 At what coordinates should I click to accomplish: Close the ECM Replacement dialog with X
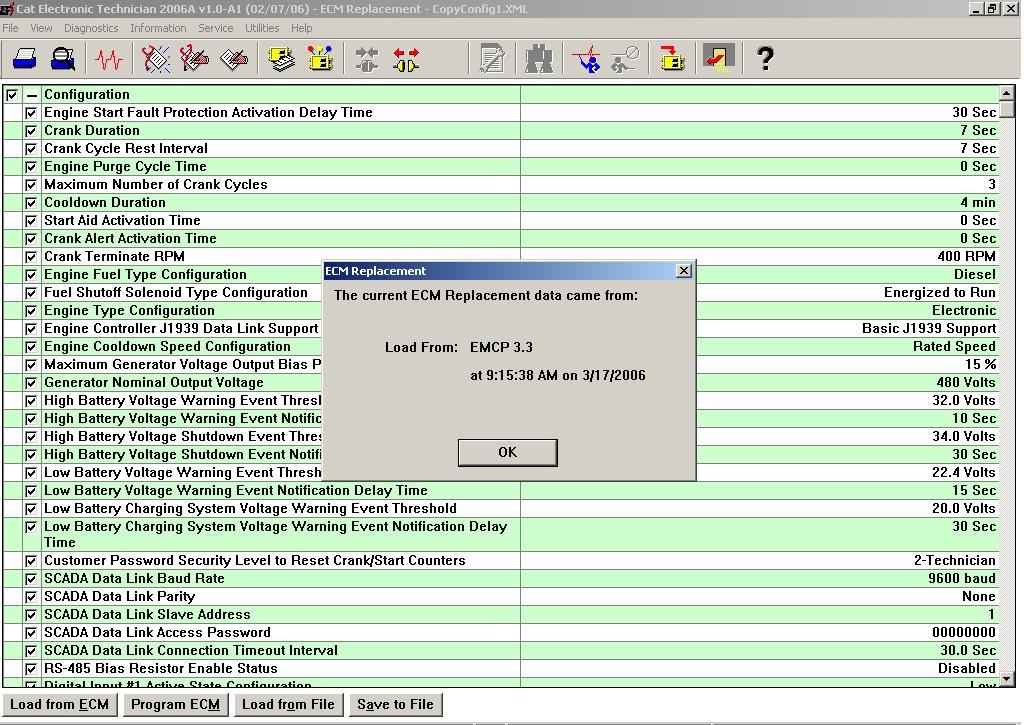click(x=684, y=270)
